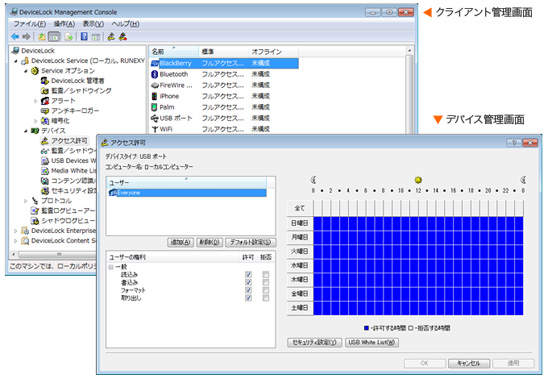
Task: Select the iPhone device row
Action: pyautogui.click(x=224, y=96)
